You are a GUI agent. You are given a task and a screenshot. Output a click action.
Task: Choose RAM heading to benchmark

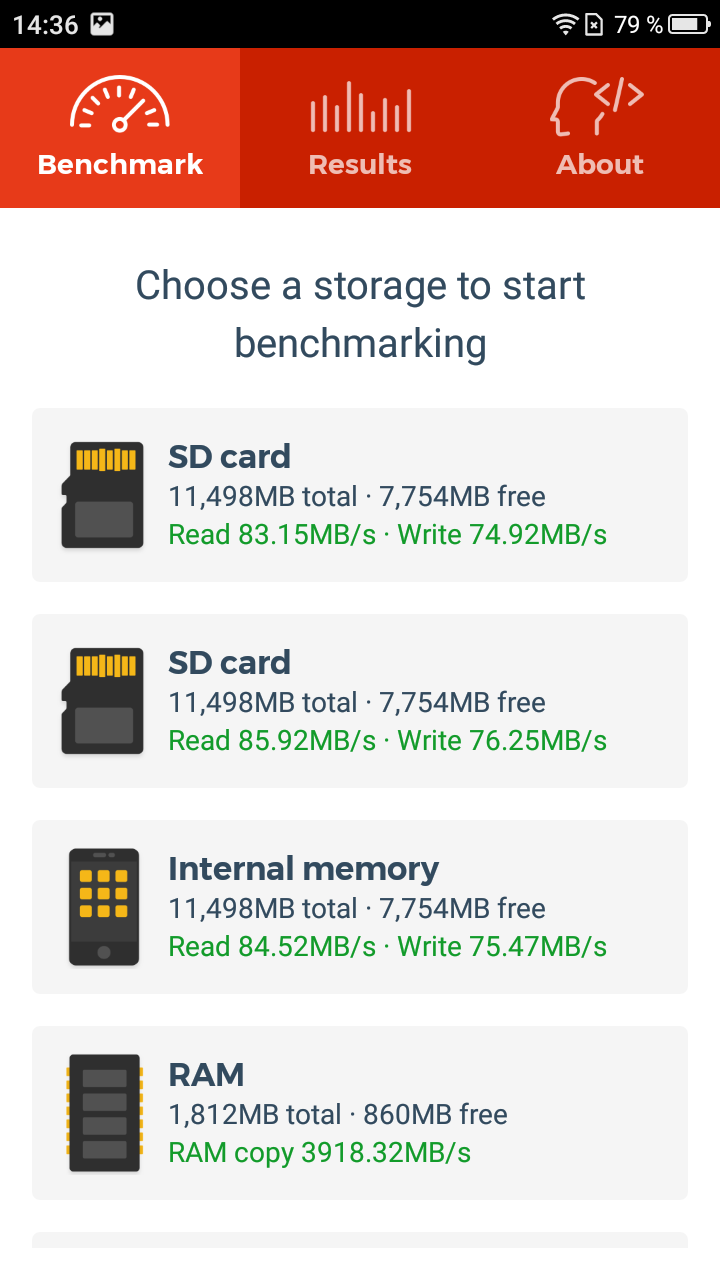pos(206,1075)
